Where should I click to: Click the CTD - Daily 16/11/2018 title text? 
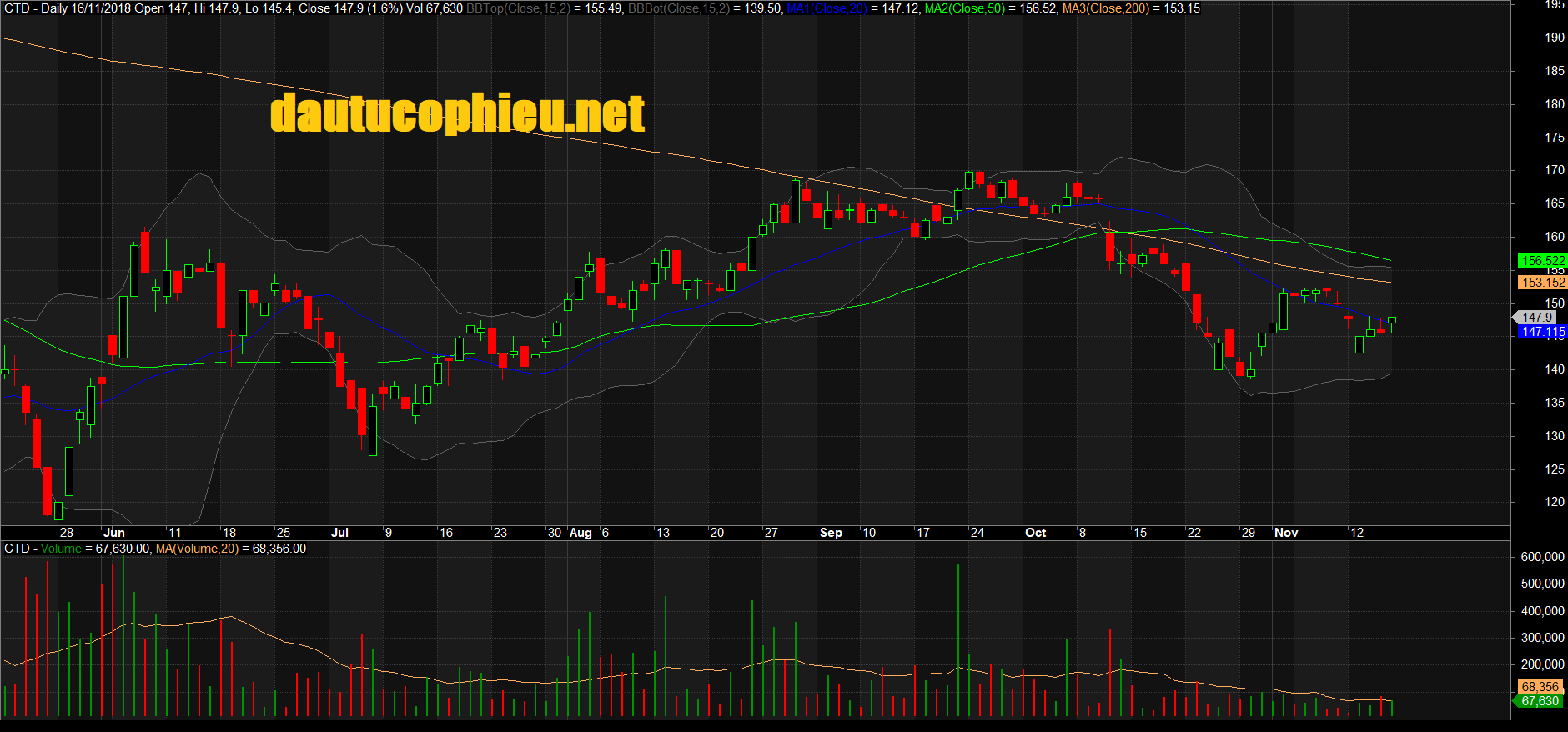(x=67, y=8)
